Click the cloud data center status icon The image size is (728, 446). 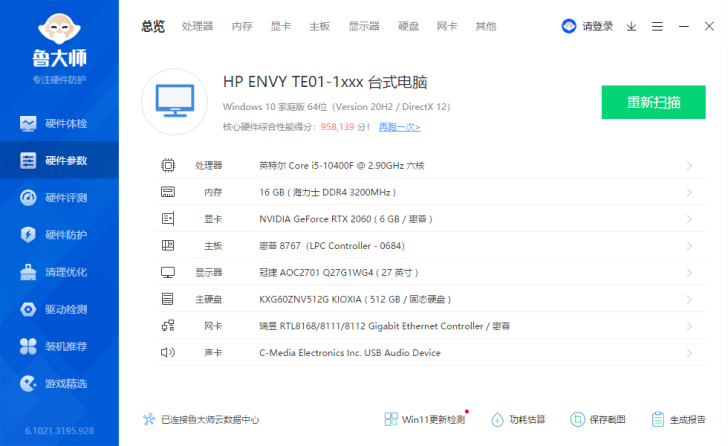pos(149,420)
